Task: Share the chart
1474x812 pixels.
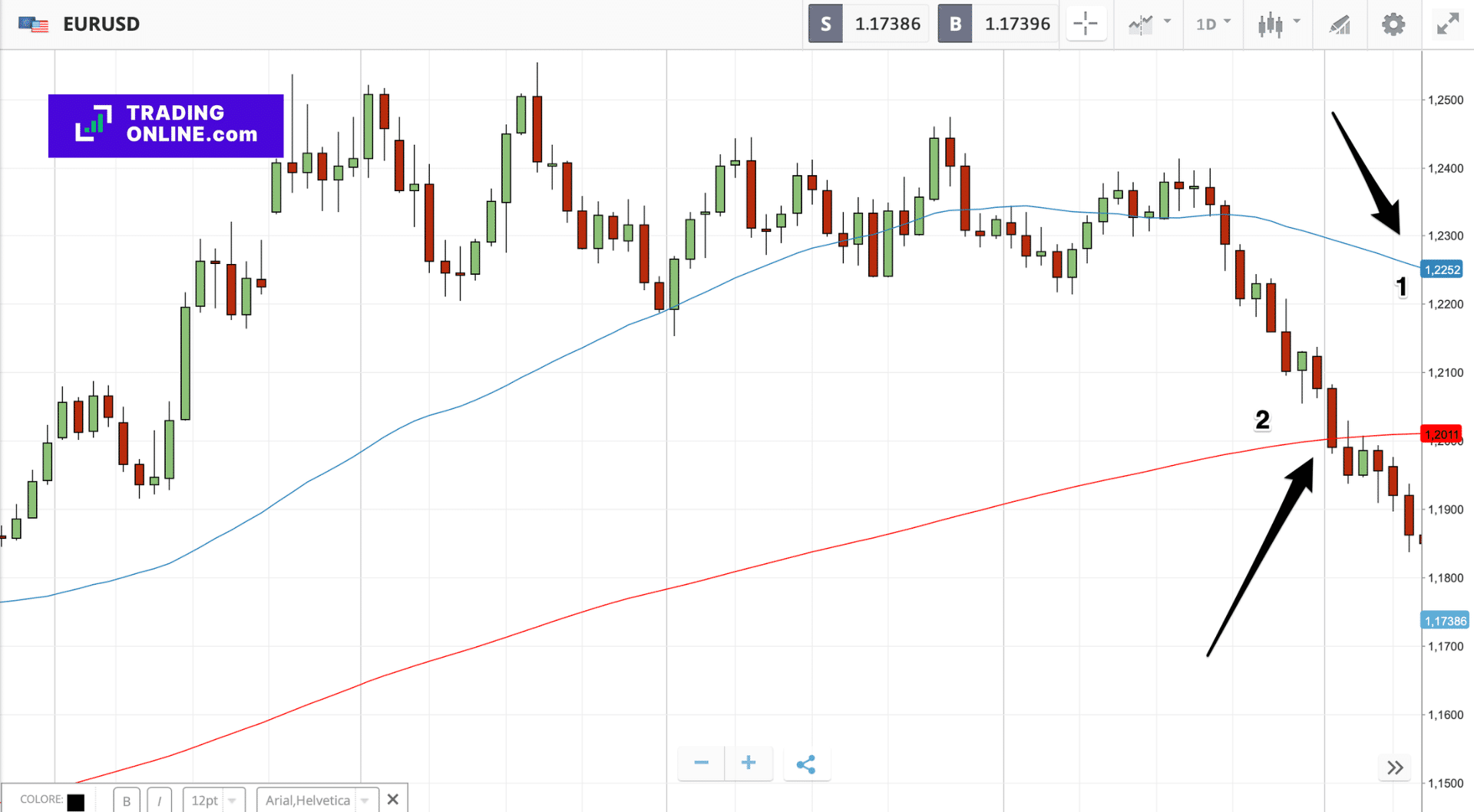Action: tap(806, 764)
